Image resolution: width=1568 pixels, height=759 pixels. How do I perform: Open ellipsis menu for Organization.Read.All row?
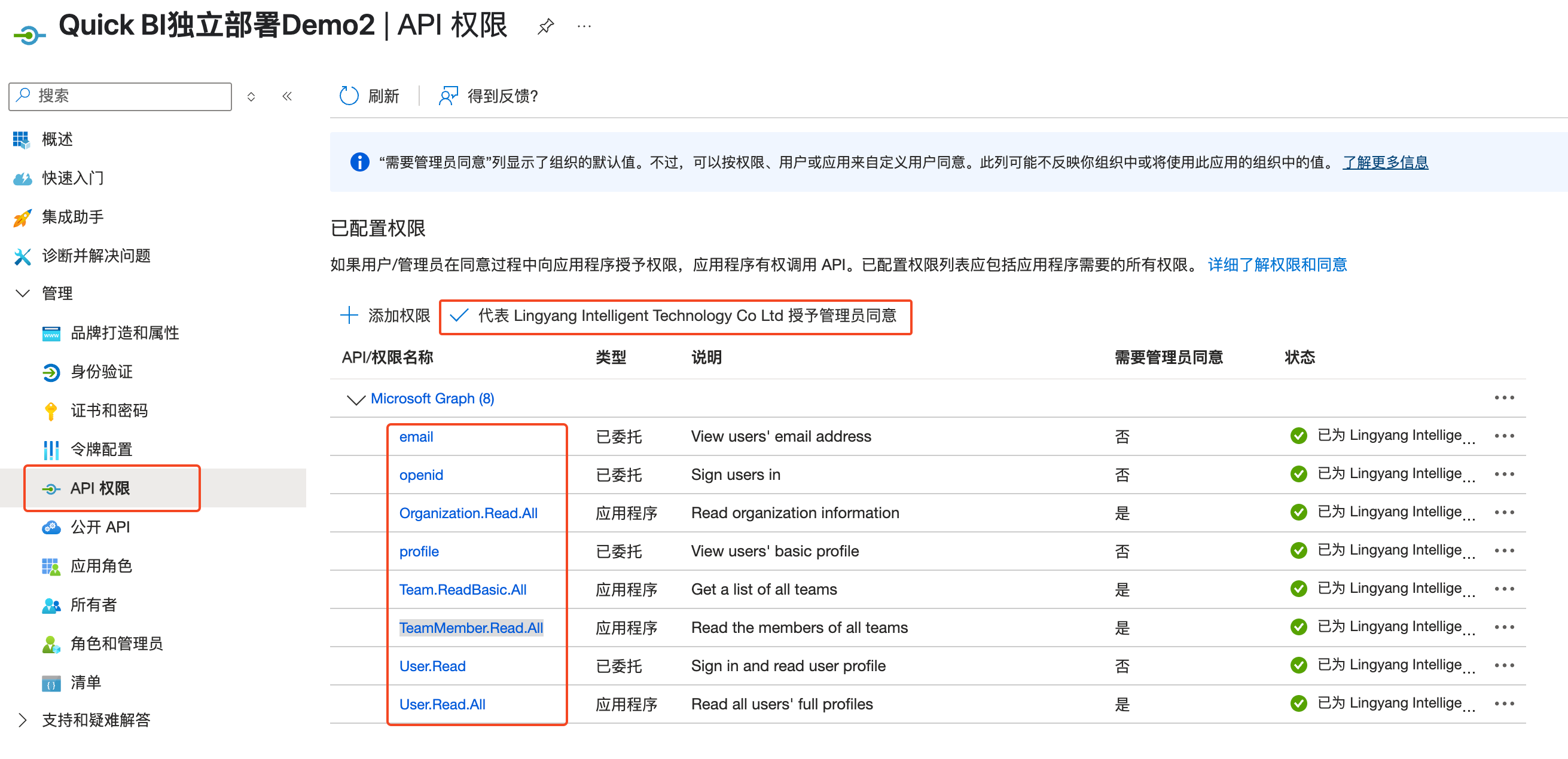click(1503, 512)
